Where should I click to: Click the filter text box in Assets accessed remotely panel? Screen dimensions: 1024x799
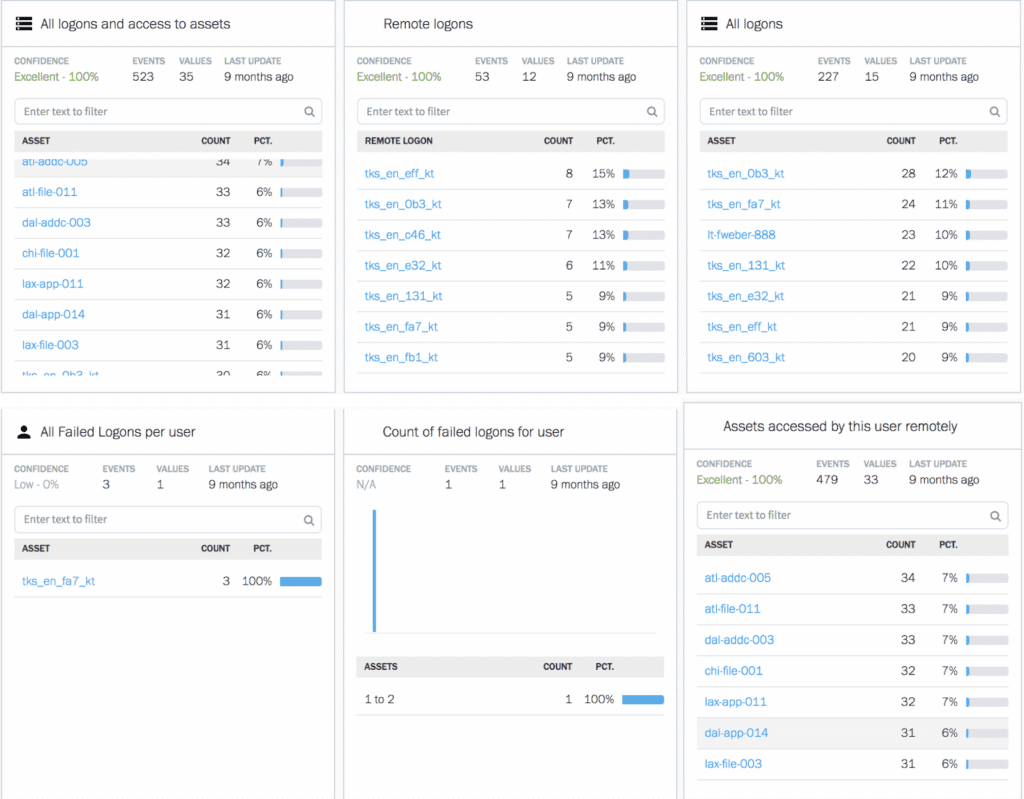pos(850,515)
